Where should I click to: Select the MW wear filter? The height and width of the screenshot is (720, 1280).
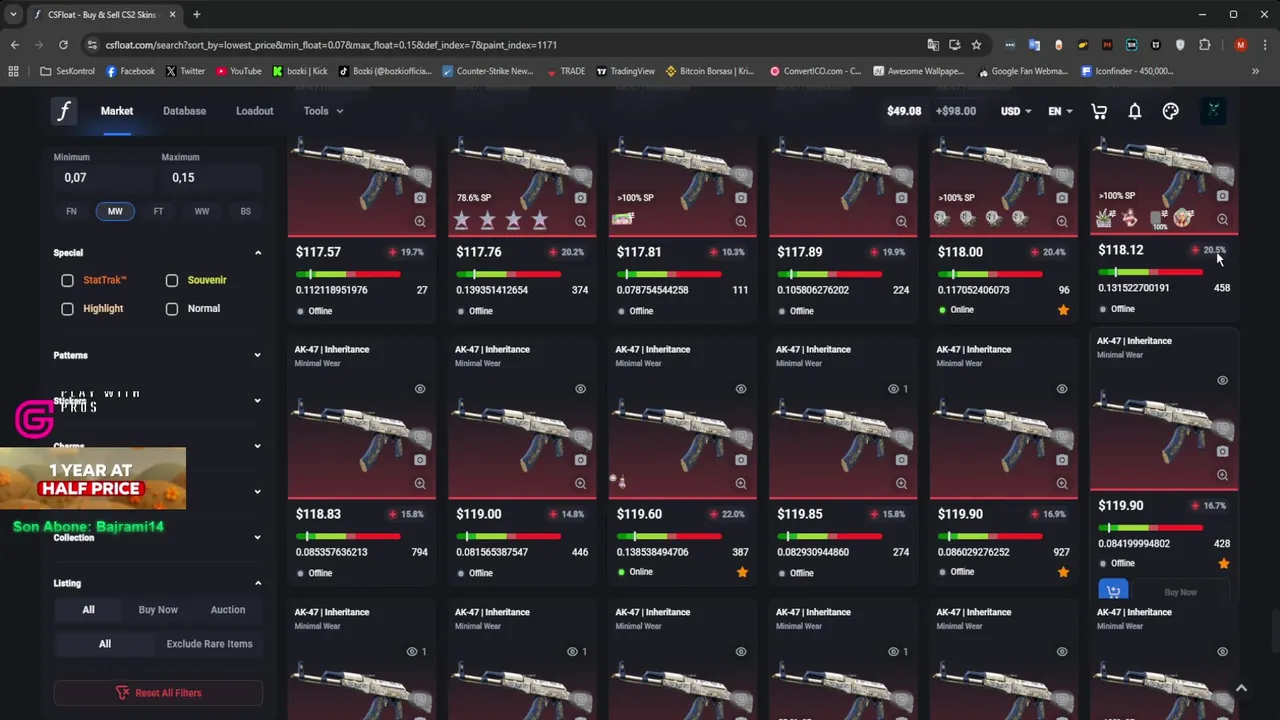[115, 211]
